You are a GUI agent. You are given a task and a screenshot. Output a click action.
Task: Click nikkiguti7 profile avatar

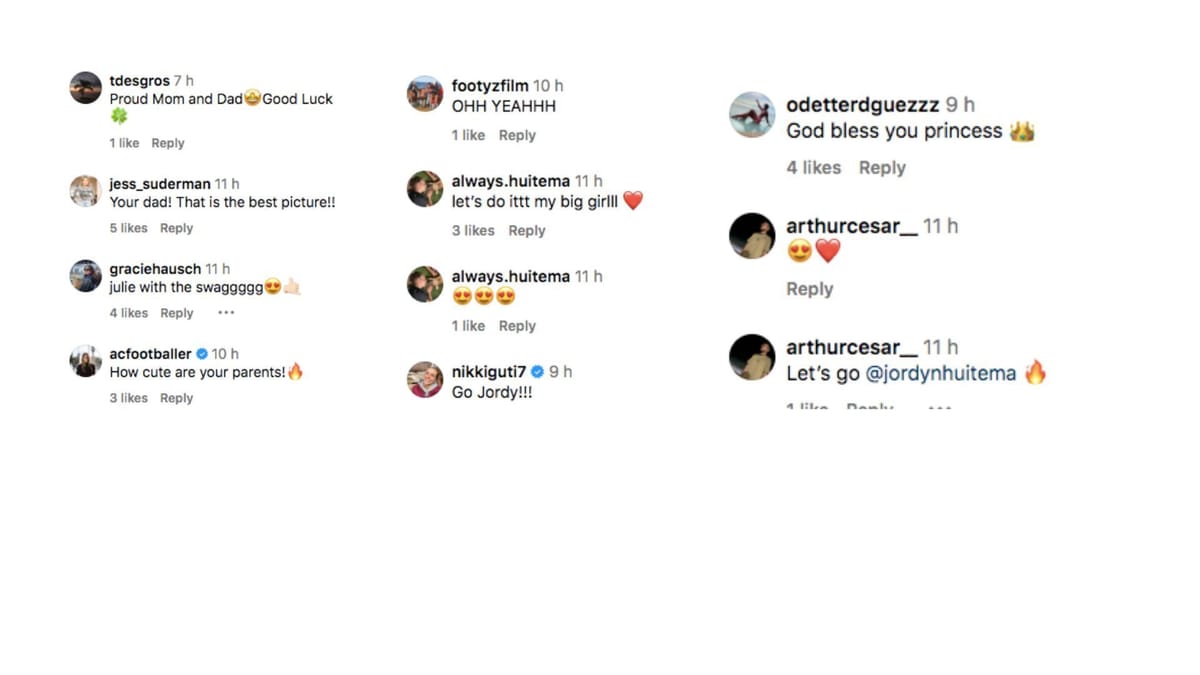pos(425,379)
